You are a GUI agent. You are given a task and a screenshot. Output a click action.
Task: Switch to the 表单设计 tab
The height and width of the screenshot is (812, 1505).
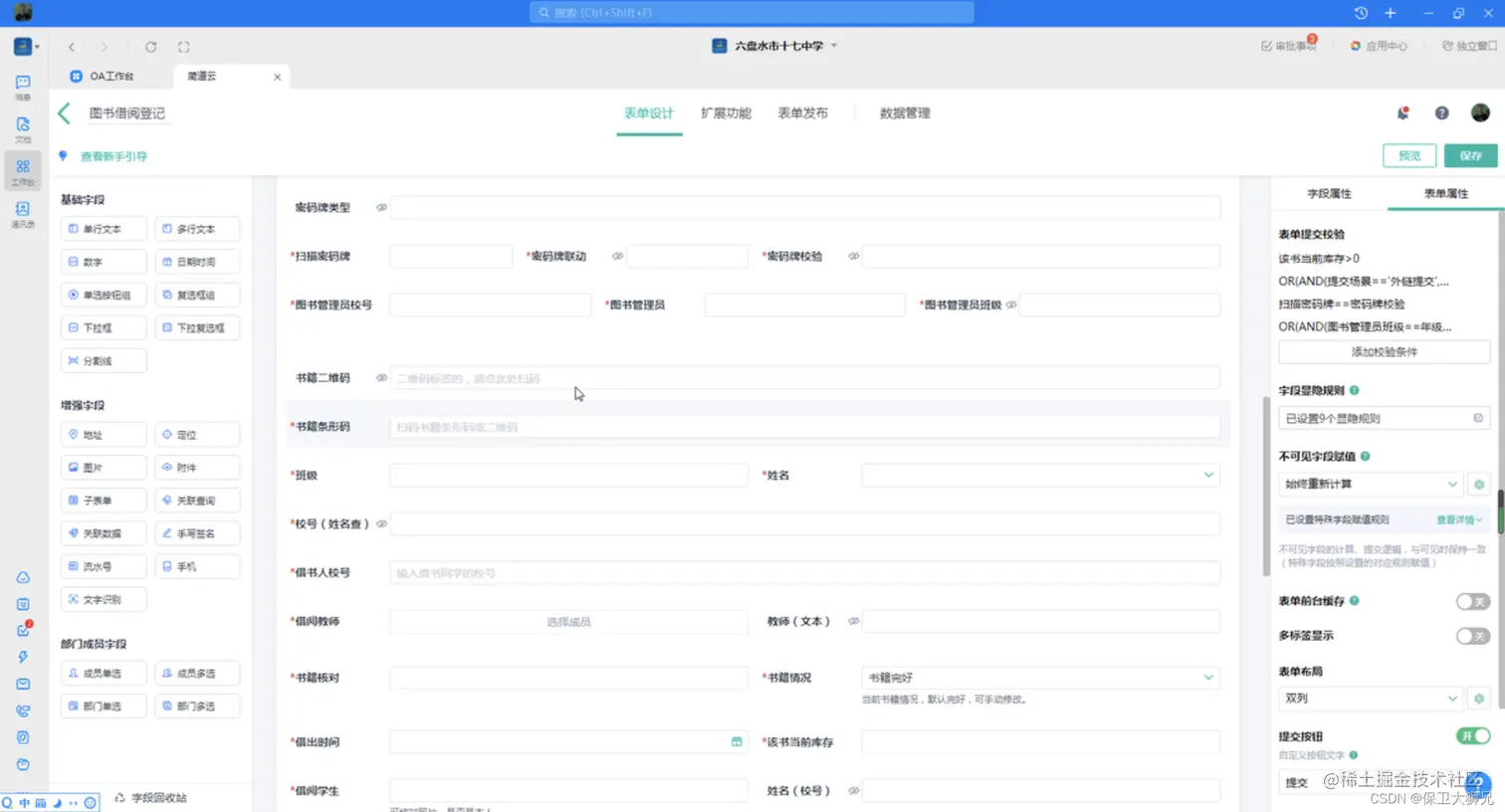point(649,113)
